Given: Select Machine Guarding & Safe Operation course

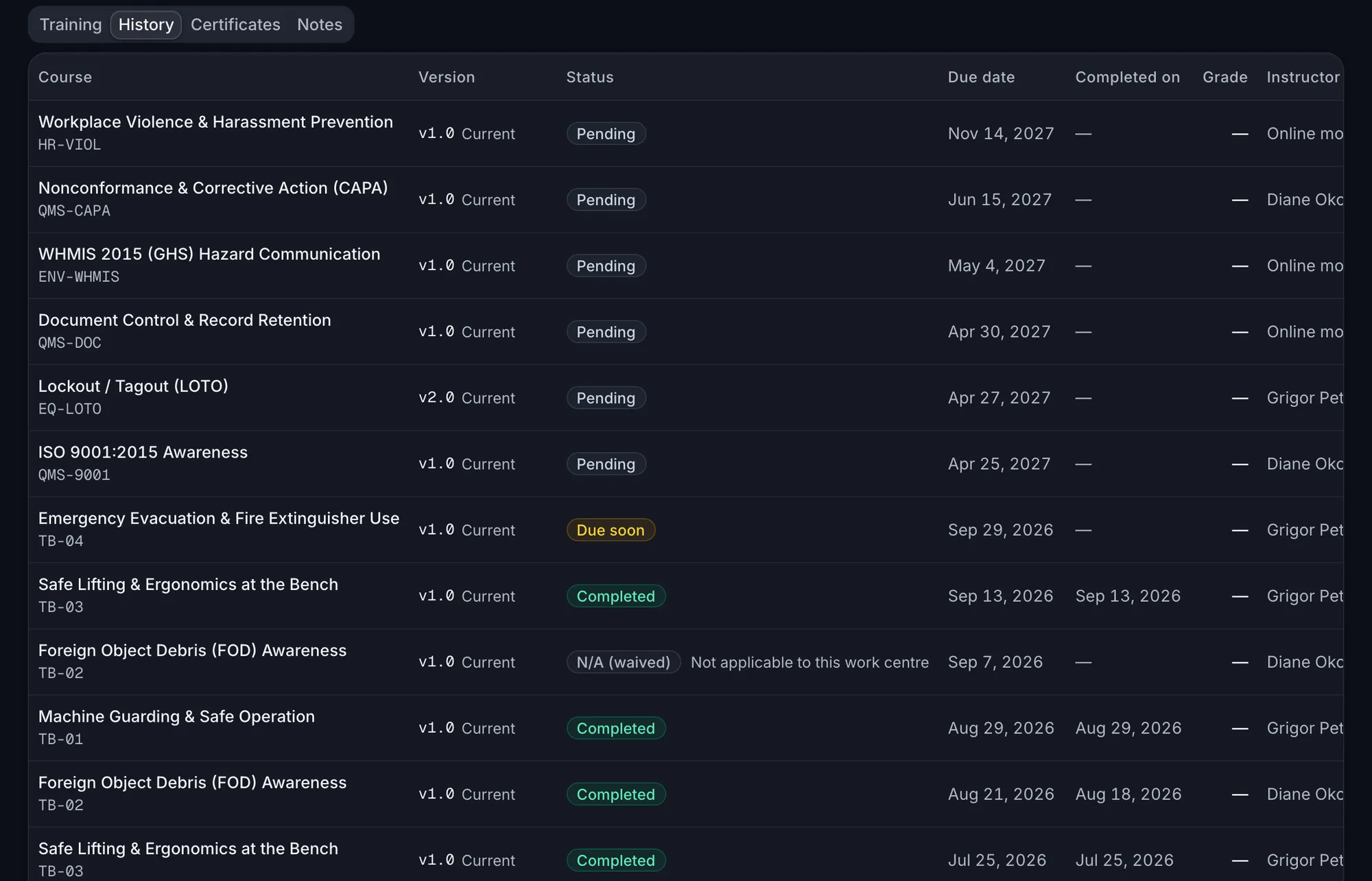Looking at the screenshot, I should coord(176,716).
